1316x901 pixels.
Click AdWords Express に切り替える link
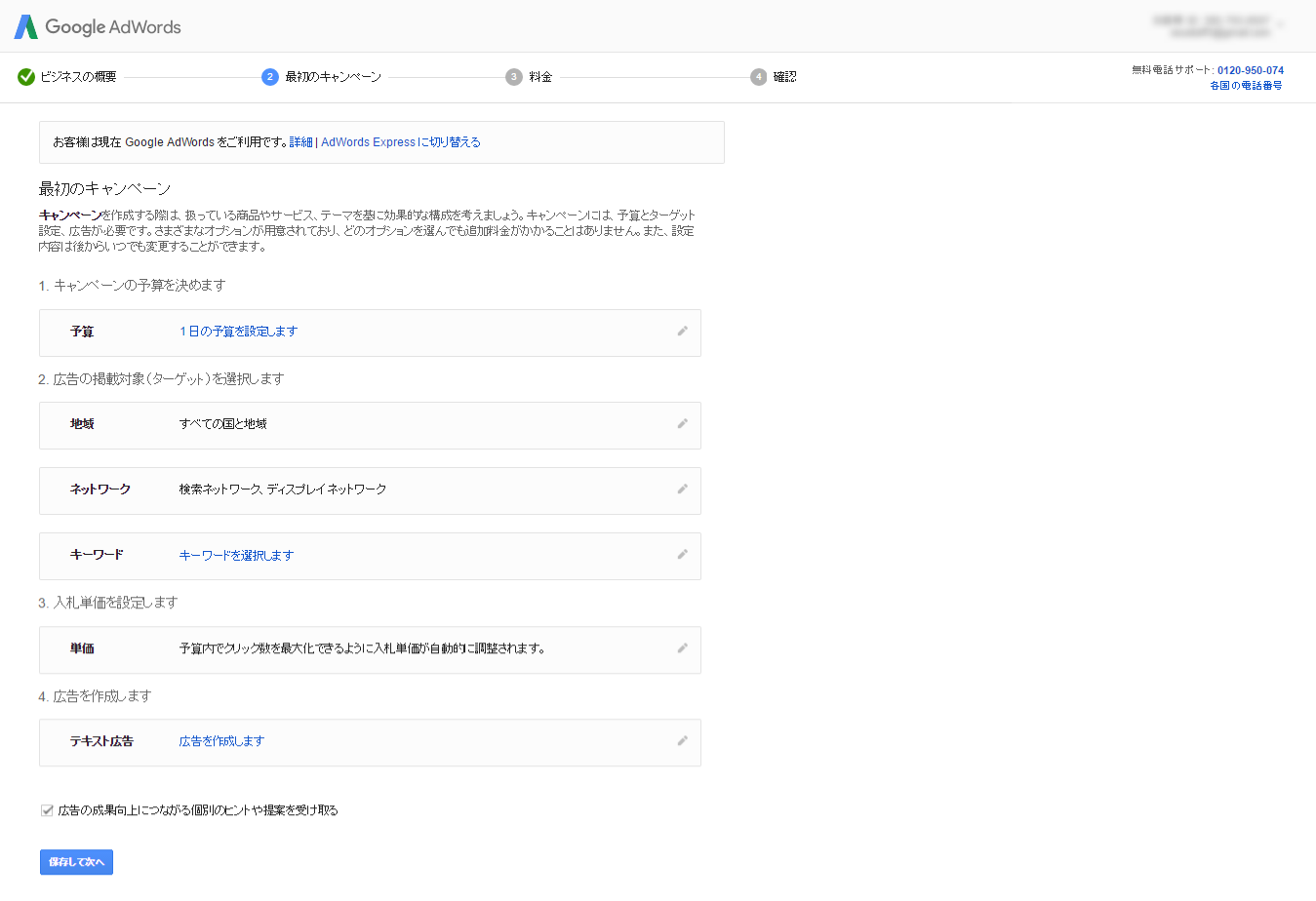pyautogui.click(x=401, y=142)
